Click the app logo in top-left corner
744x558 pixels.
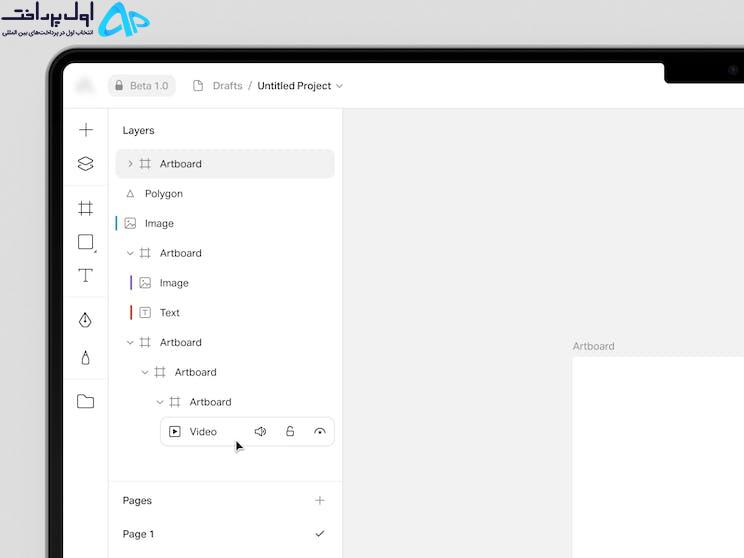85,85
